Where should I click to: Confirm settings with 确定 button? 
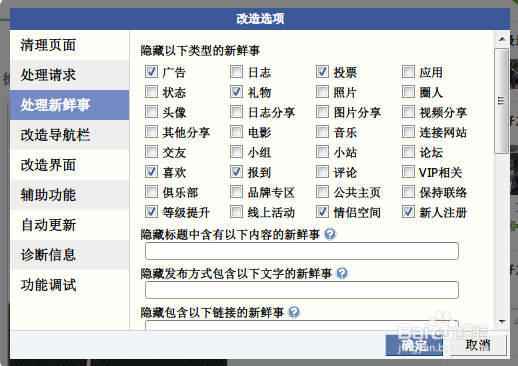tap(414, 345)
